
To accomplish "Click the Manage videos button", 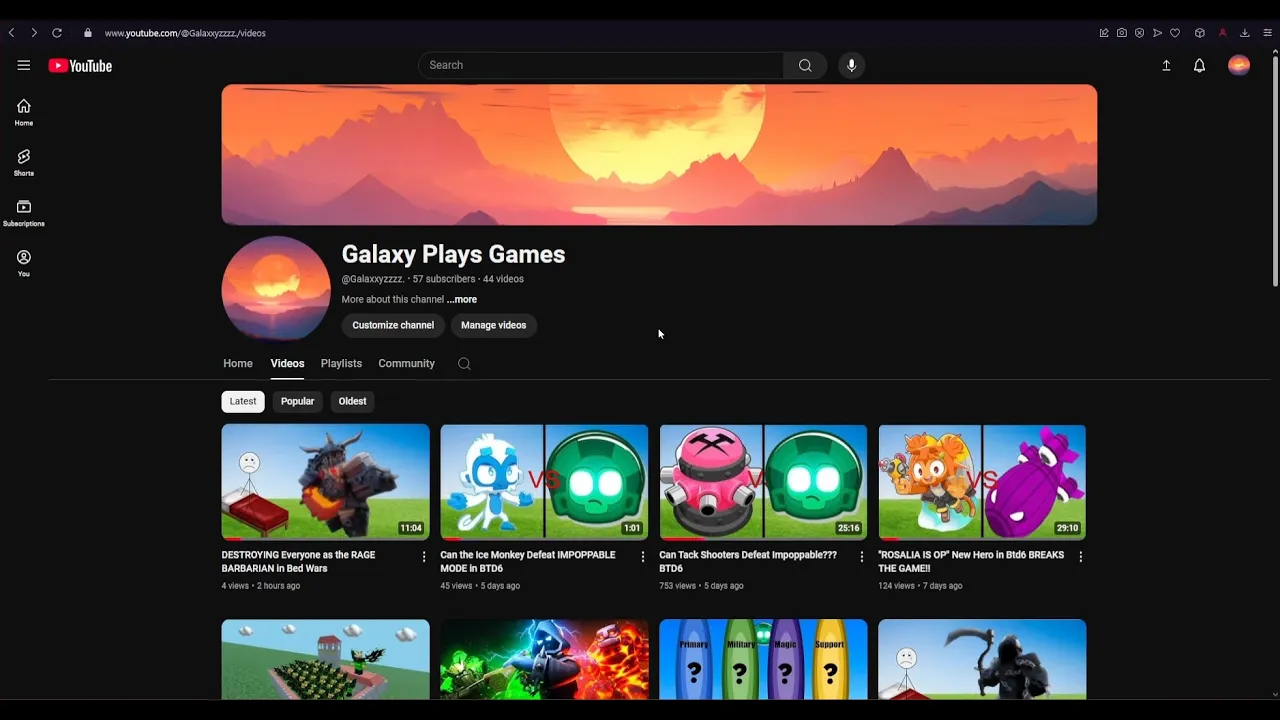I will [493, 325].
